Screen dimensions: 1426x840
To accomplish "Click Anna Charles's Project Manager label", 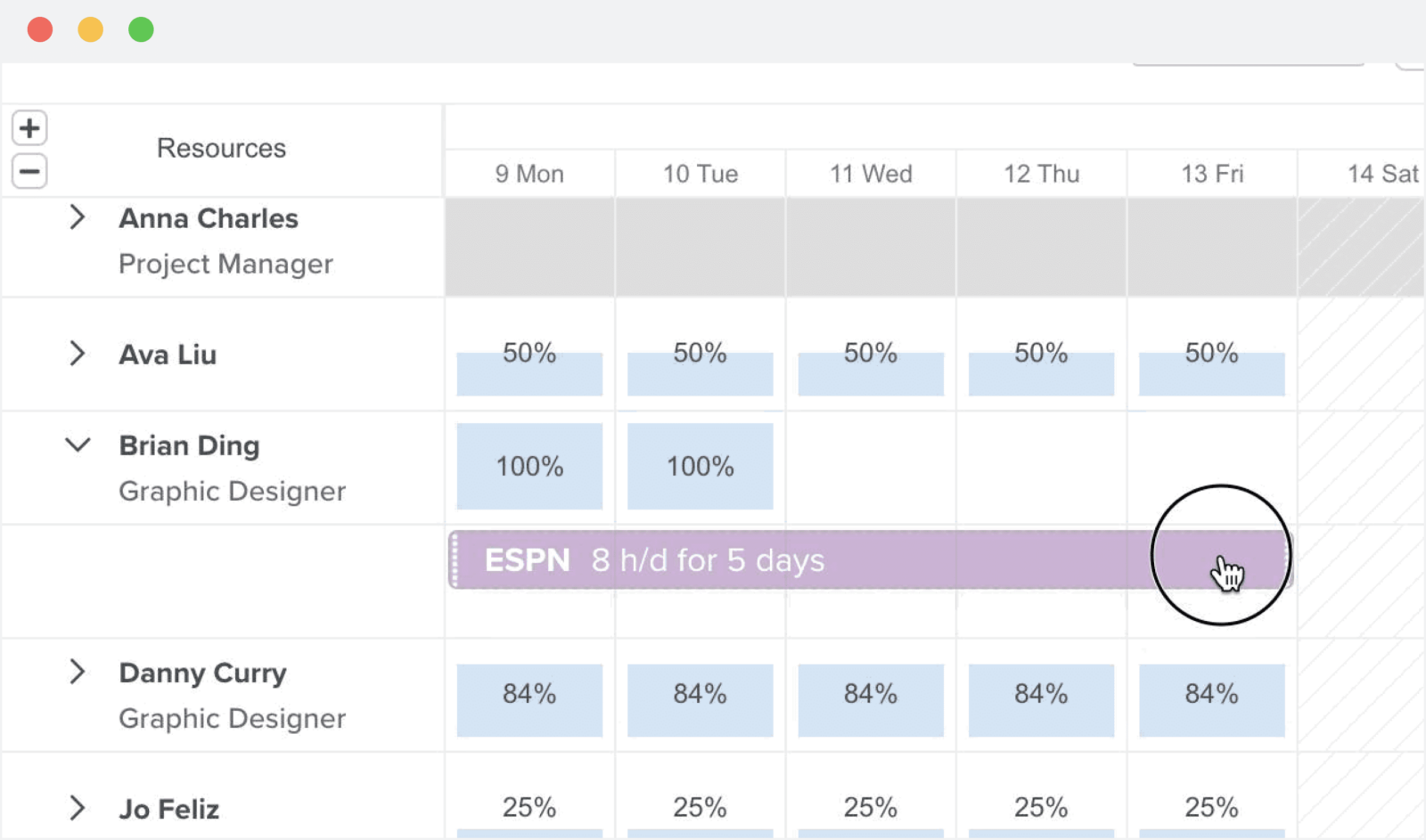I will pyautogui.click(x=225, y=264).
